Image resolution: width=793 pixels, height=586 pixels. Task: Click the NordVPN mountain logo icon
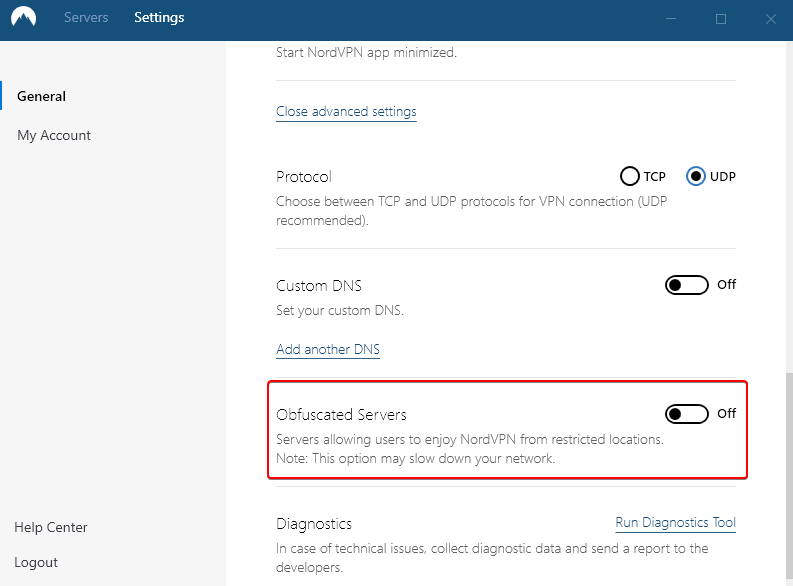[x=23, y=17]
